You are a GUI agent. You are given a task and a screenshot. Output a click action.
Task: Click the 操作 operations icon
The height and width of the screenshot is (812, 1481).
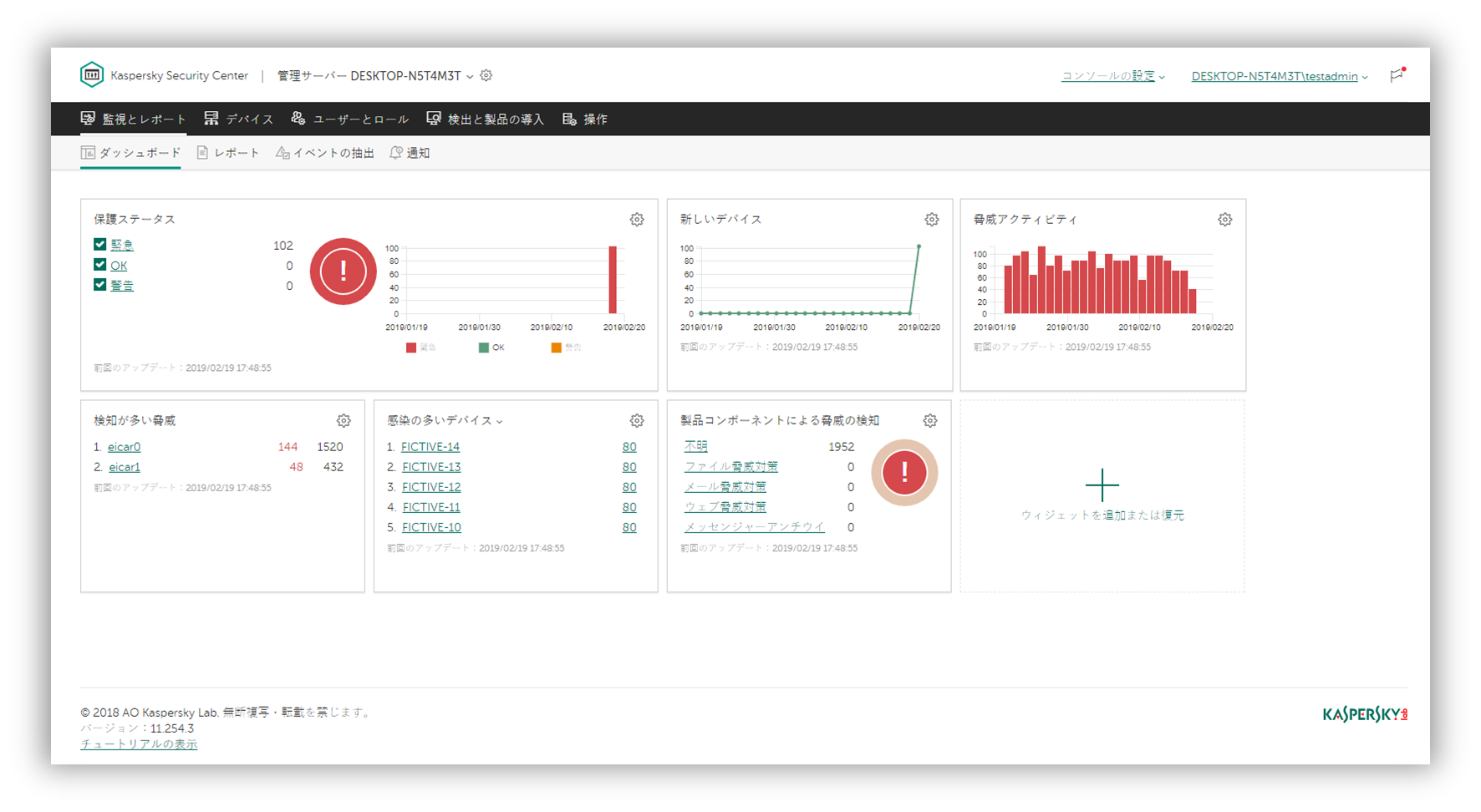(570, 119)
